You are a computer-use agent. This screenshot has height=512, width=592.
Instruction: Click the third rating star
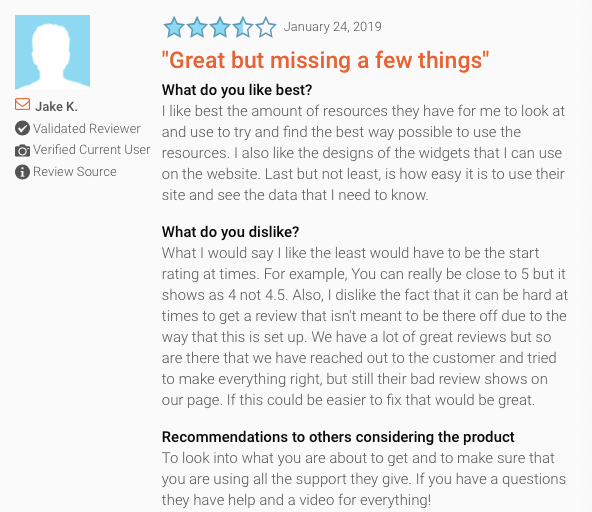(220, 27)
